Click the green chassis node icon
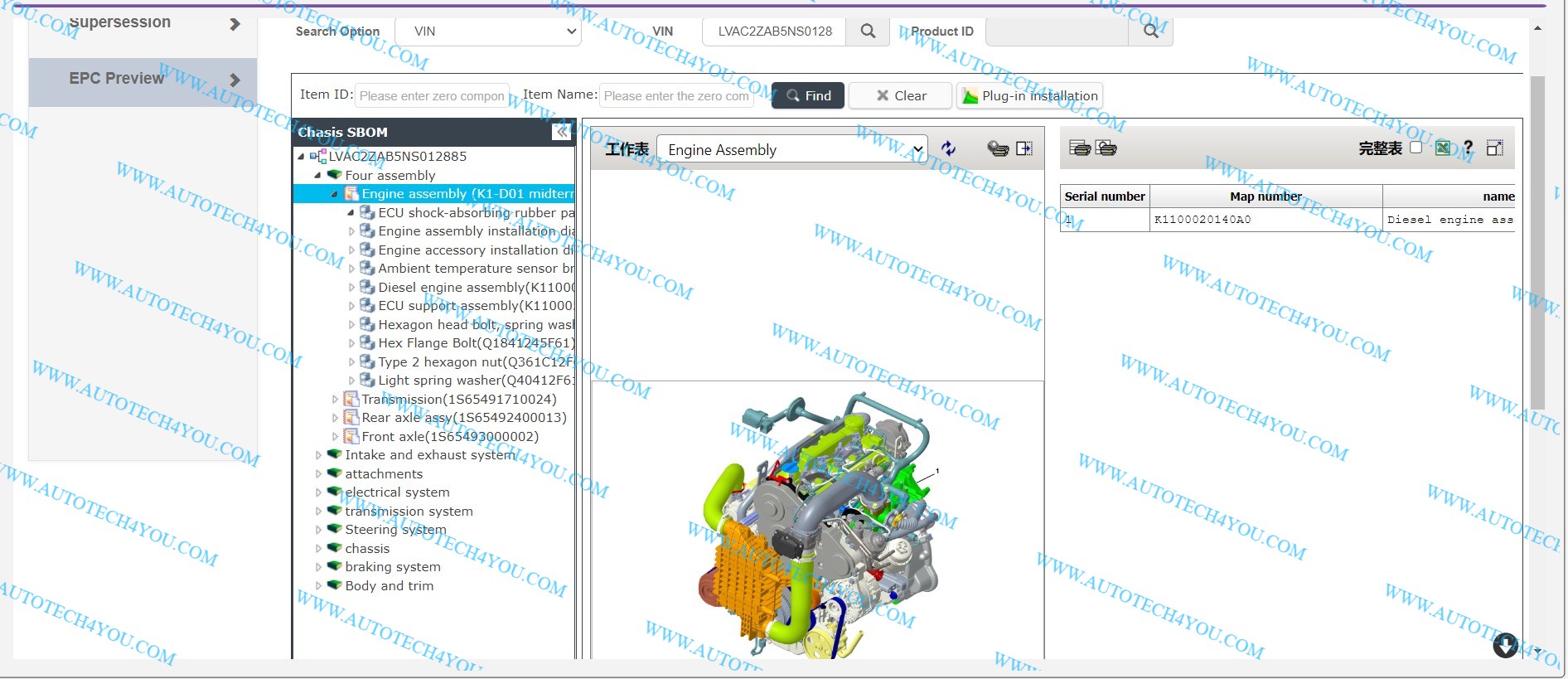The image size is (1568, 679). (x=335, y=548)
